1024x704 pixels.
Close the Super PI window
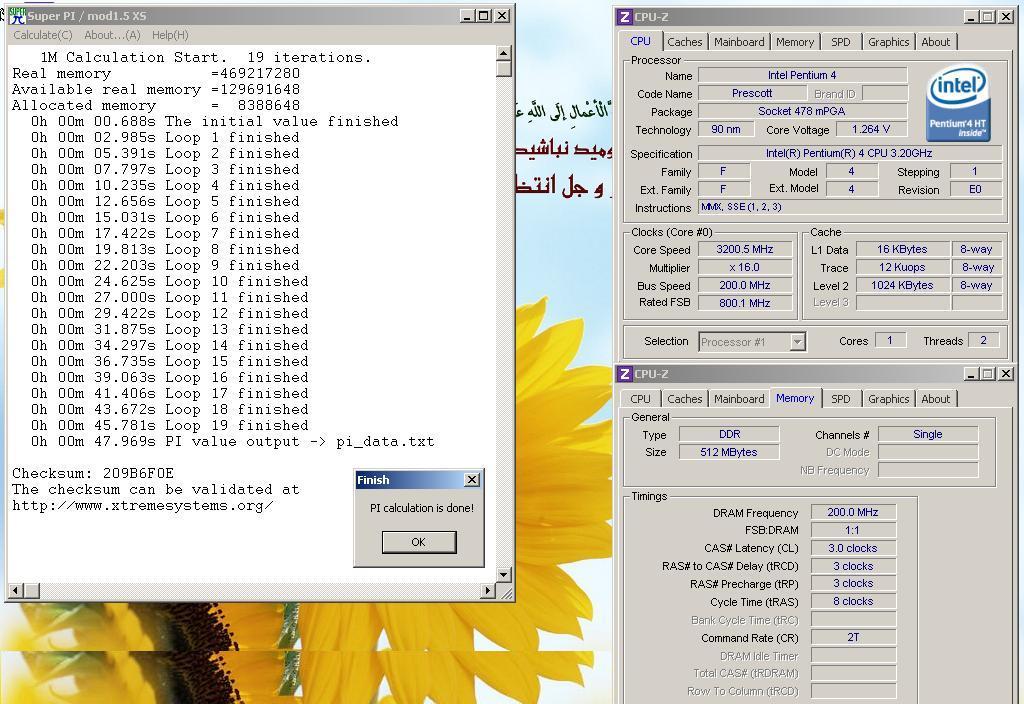502,16
